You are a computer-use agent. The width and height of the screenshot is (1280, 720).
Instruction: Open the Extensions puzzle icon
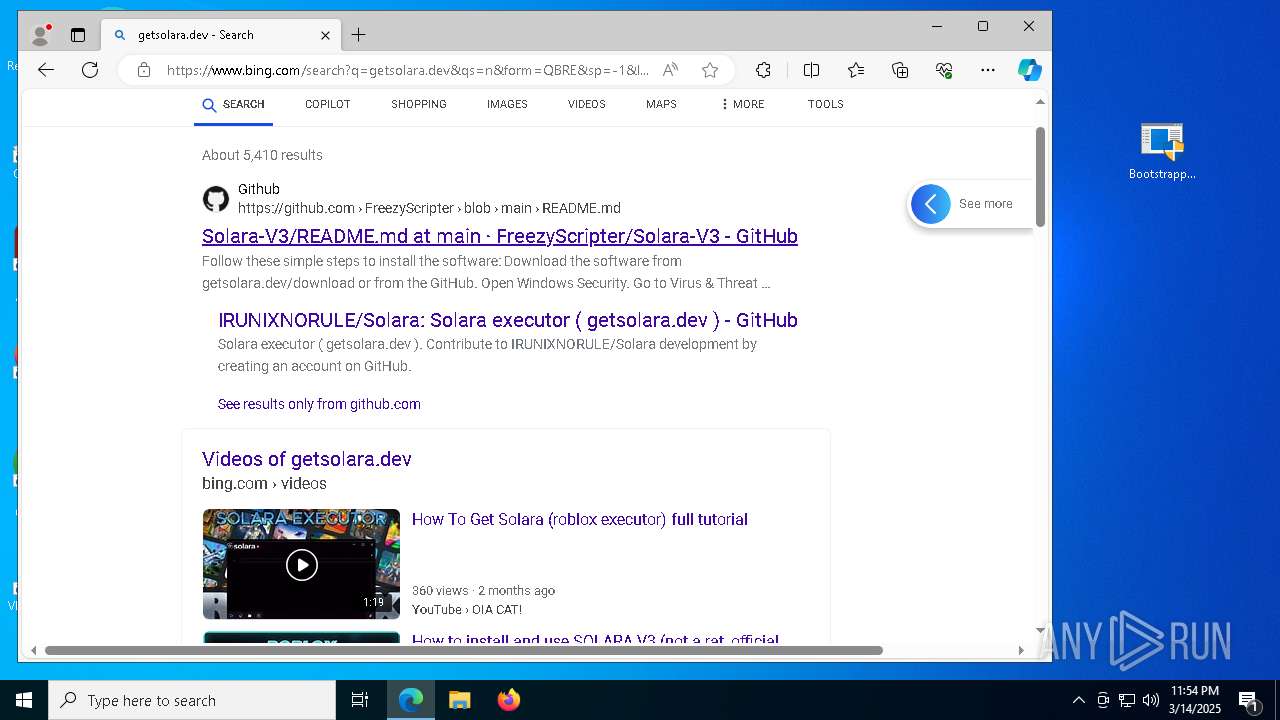763,70
